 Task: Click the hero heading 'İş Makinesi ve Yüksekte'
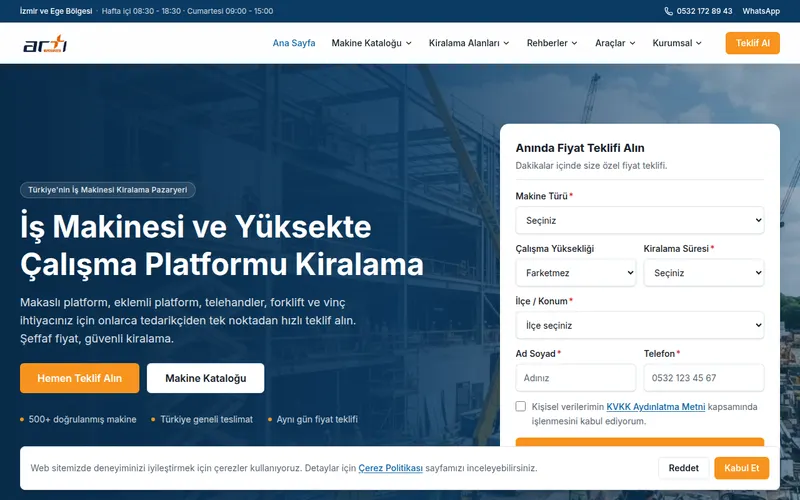click(x=196, y=226)
